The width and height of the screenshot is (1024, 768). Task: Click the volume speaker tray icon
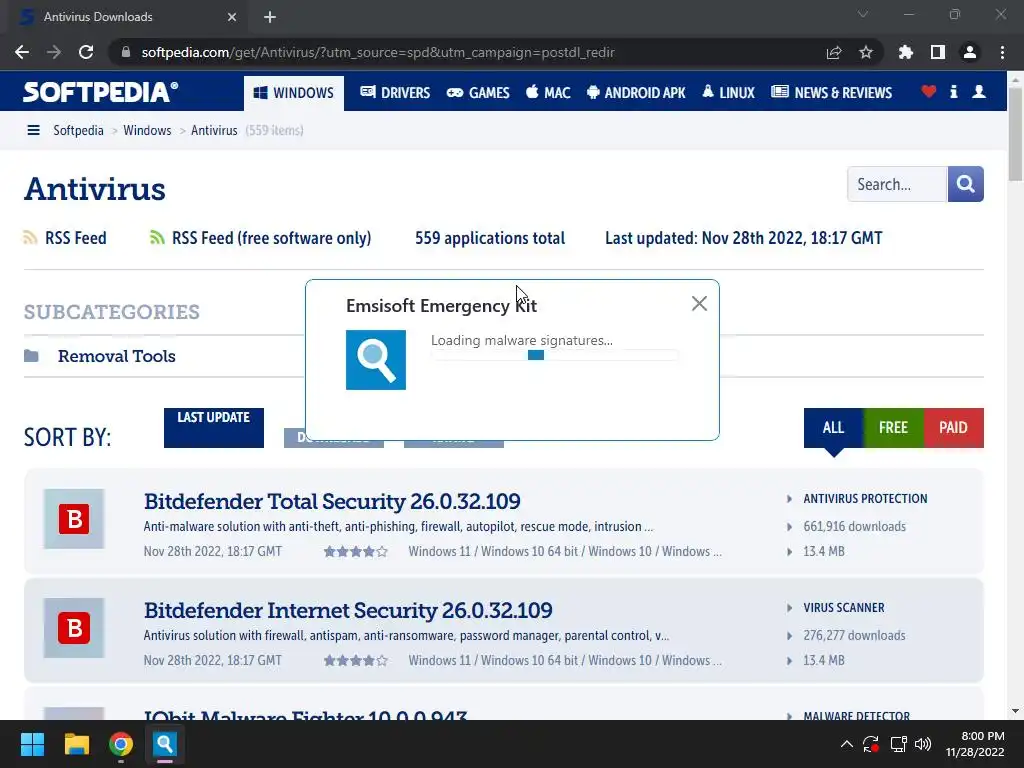[x=923, y=744]
